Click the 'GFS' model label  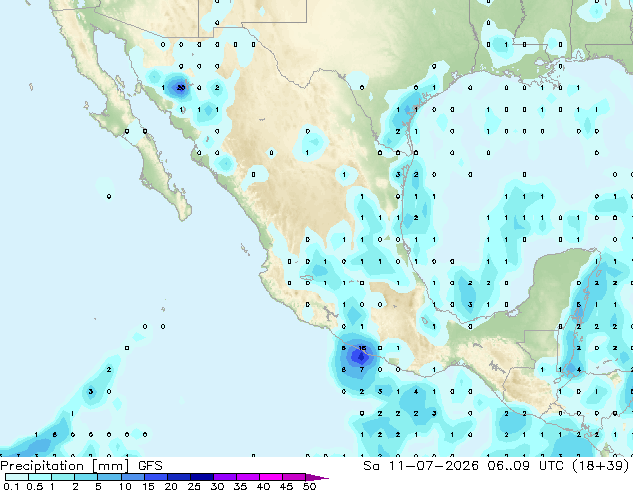coord(150,466)
